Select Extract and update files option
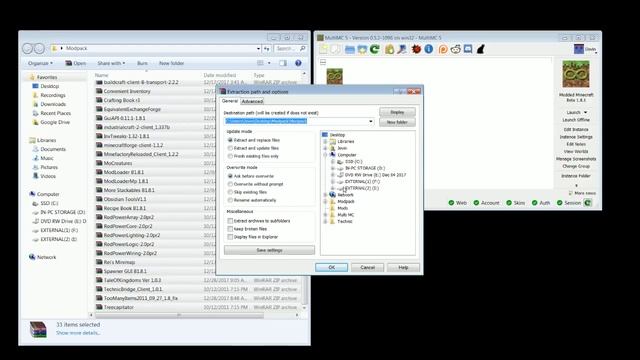 point(230,148)
